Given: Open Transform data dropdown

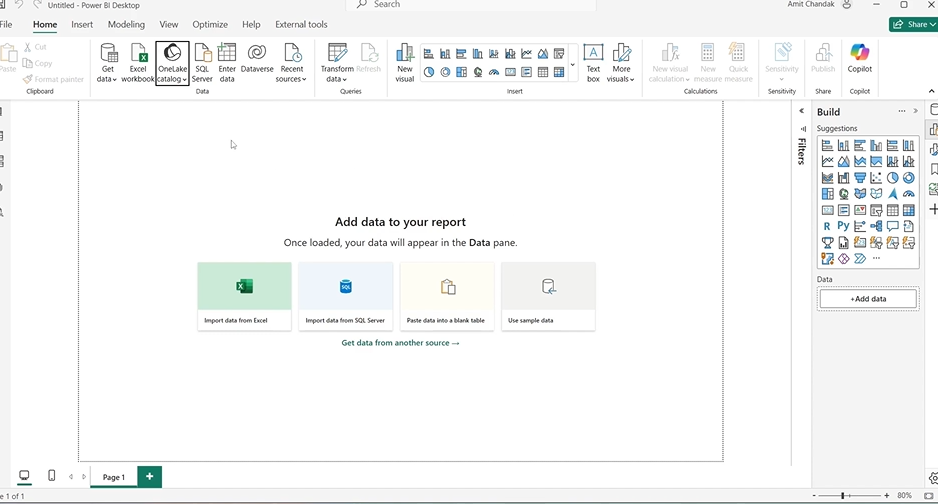Looking at the screenshot, I should tap(337, 63).
